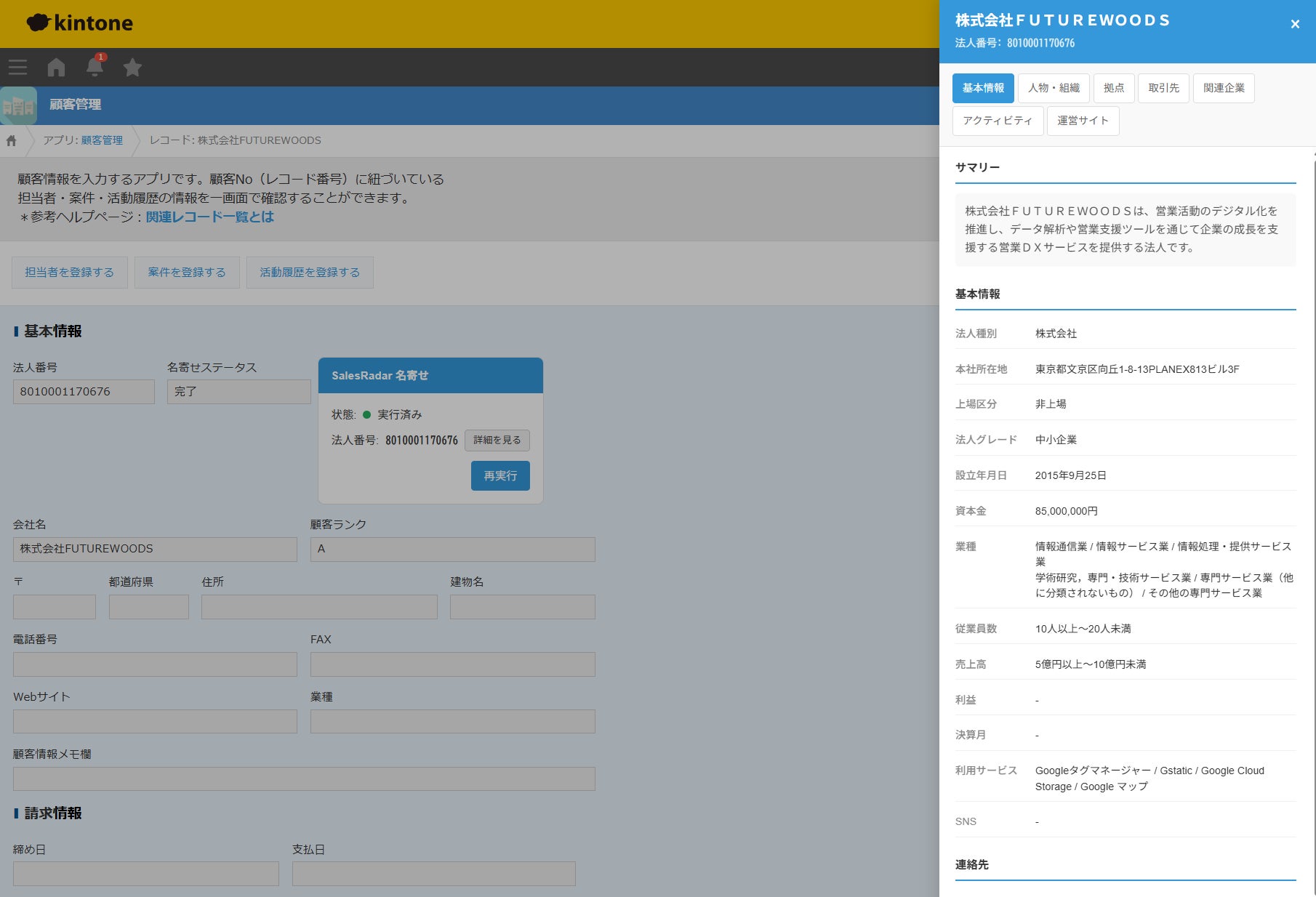The image size is (1316, 897).
Task: Click the 締め日 input field
Action: [x=146, y=874]
